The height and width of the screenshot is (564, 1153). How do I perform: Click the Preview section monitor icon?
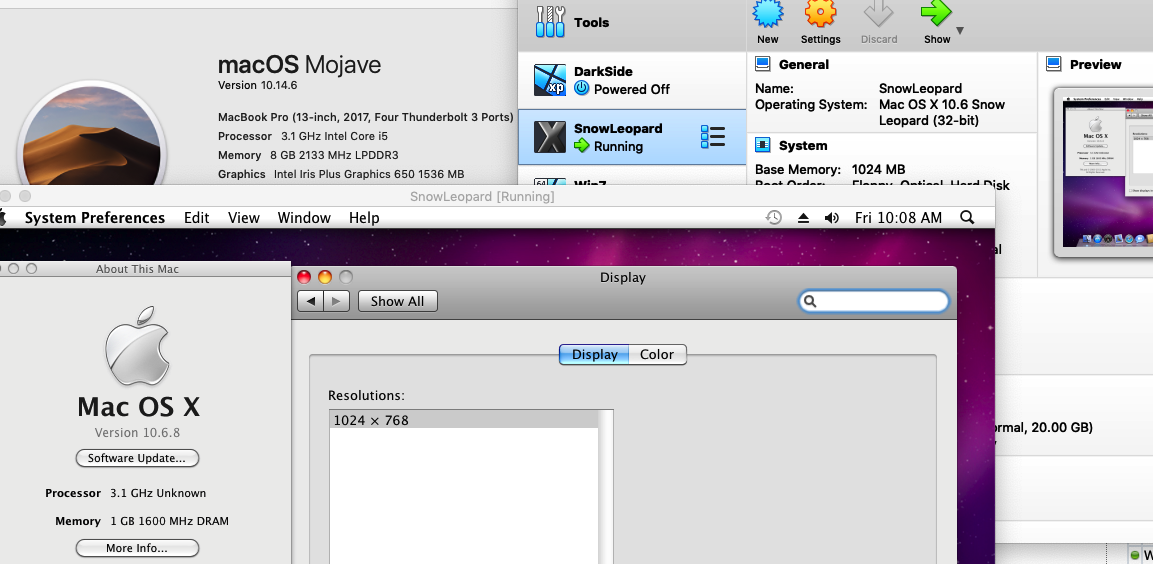pos(1054,64)
